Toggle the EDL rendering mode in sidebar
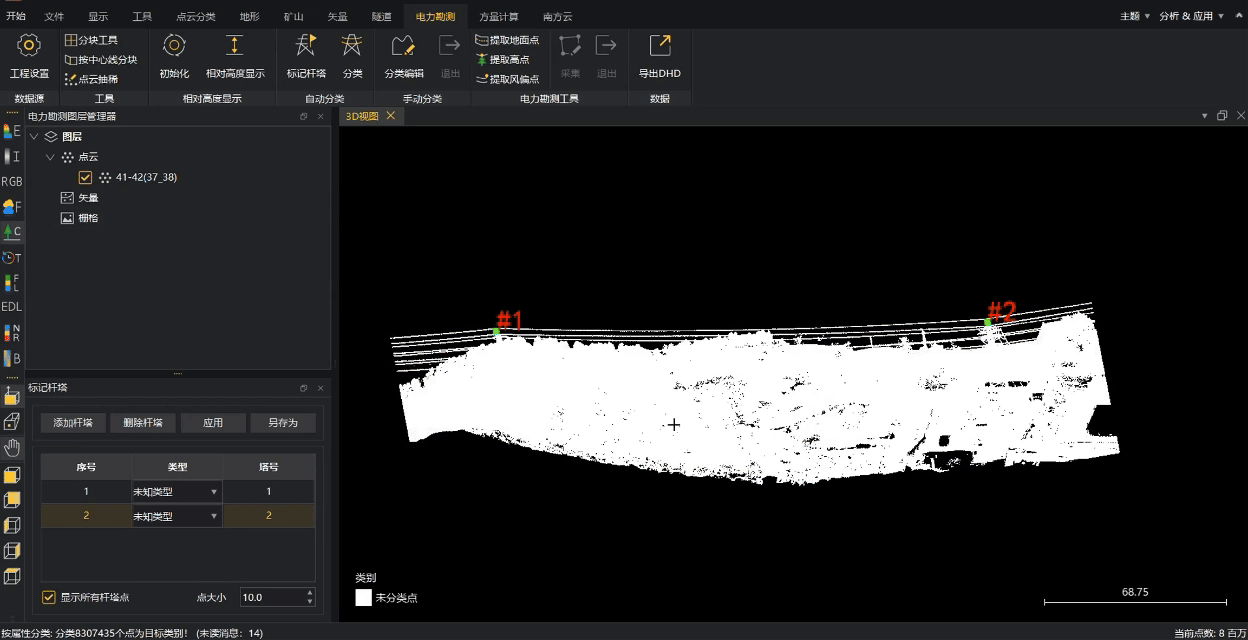 tap(12, 307)
